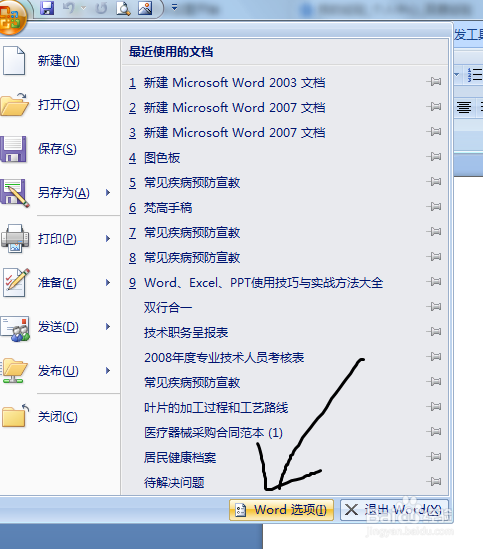Click the open folder icon beside 打开(O)
The image size is (483, 549).
coord(15,104)
